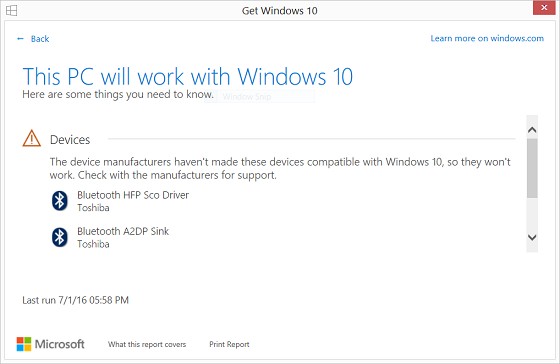Open What this report covers
The image size is (560, 364).
coord(147,344)
